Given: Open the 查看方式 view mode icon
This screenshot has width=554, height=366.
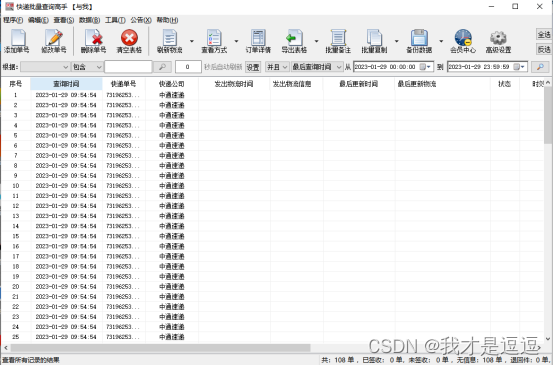Looking at the screenshot, I should [x=214, y=38].
